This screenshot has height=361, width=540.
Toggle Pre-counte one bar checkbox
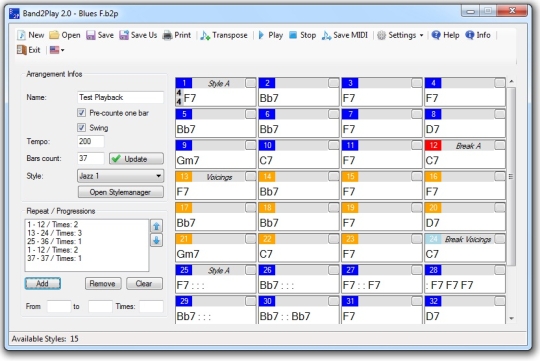click(82, 113)
